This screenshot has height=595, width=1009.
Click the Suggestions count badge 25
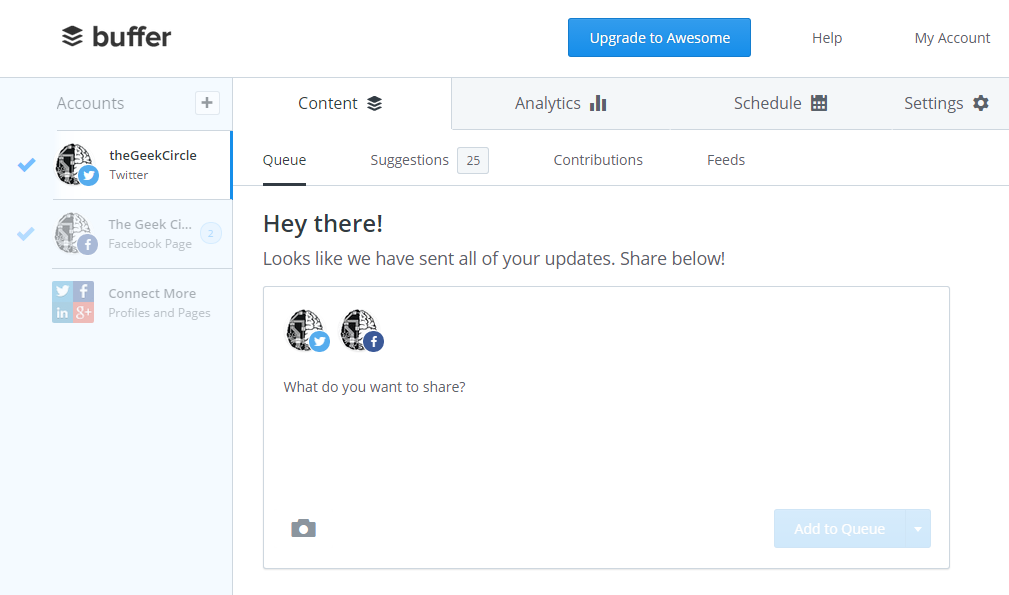[473, 161]
